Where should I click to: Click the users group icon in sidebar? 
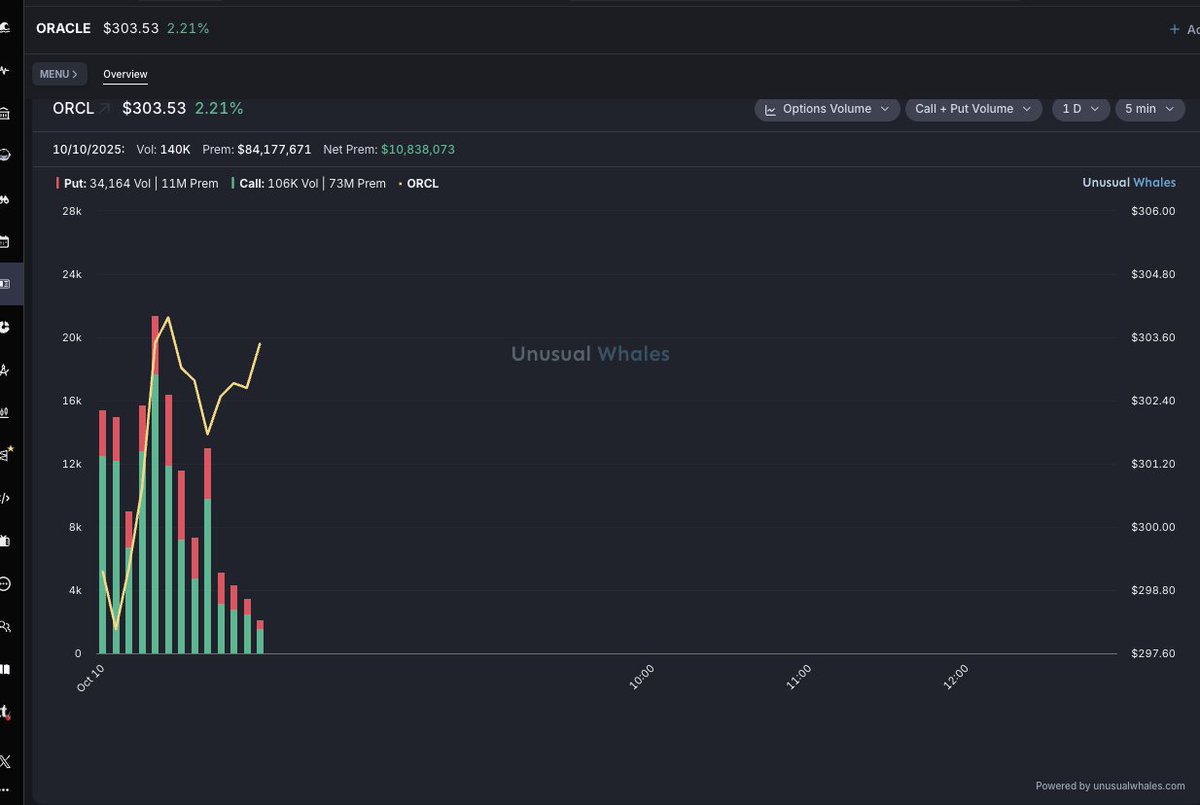pos(5,626)
